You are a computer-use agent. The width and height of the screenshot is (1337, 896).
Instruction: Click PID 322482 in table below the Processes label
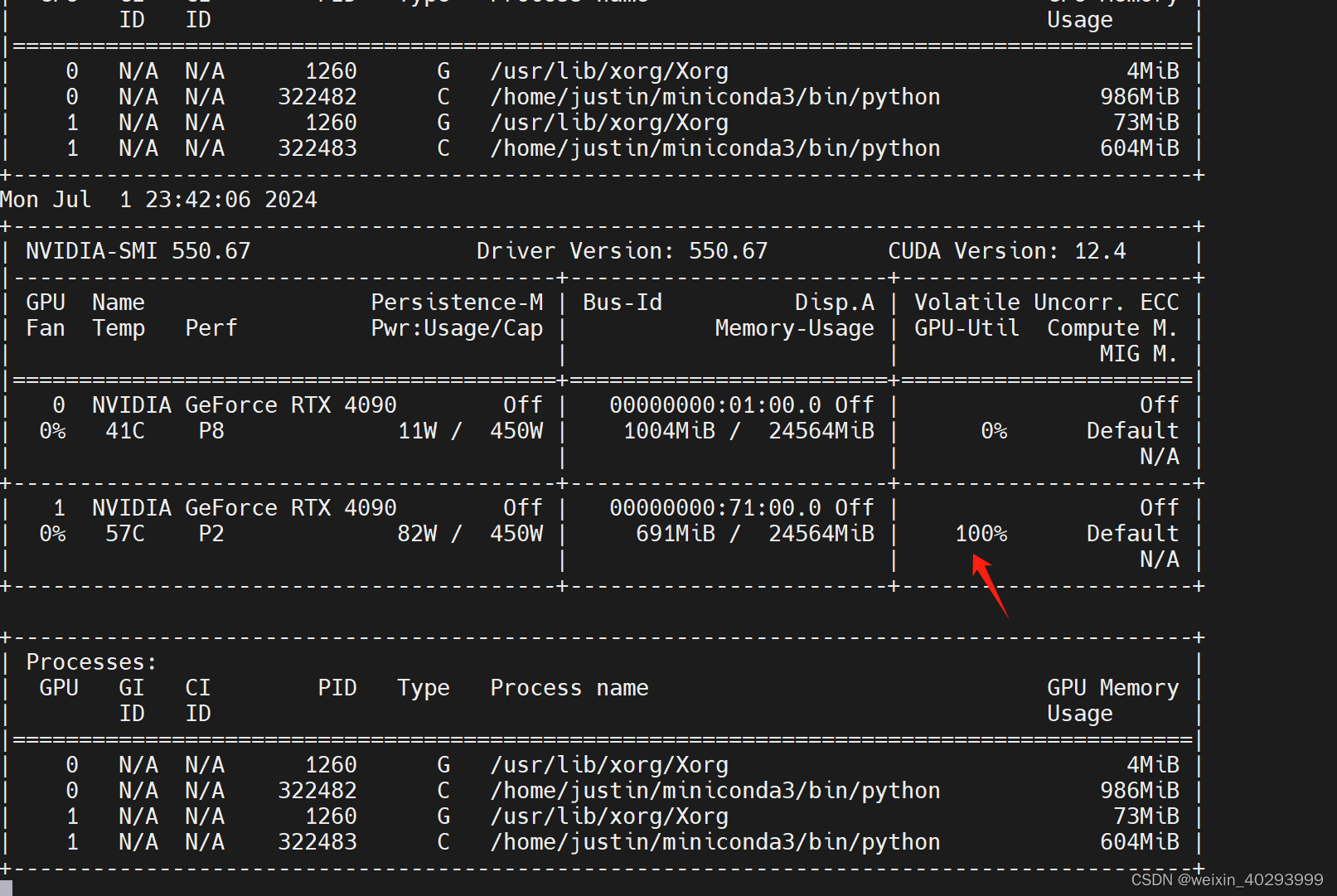(x=317, y=791)
